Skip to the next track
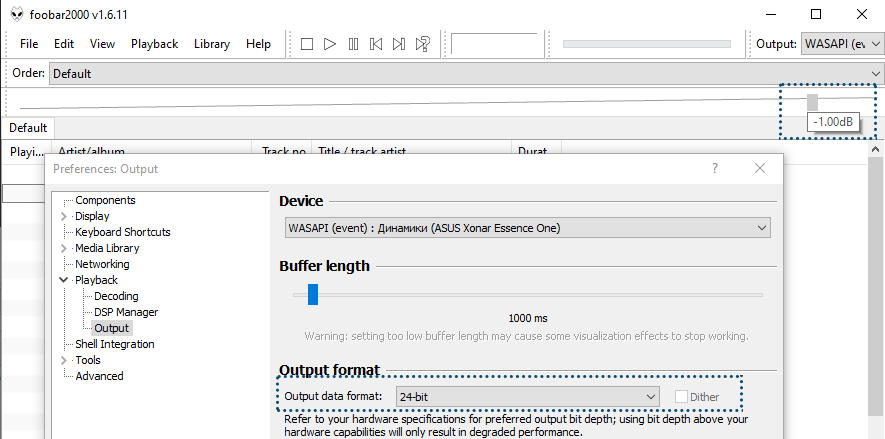Viewport: 885px width, 439px height. coord(399,44)
